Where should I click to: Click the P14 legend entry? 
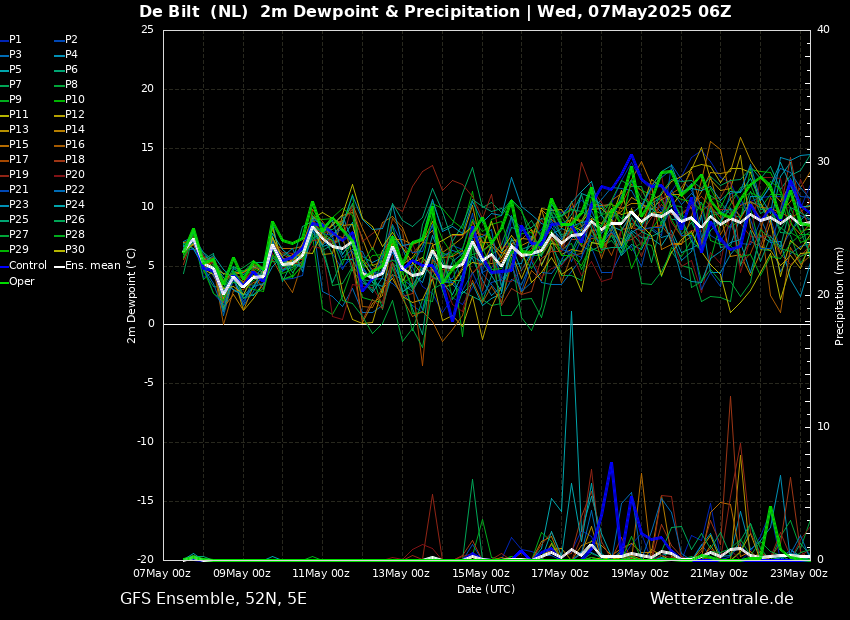point(70,130)
